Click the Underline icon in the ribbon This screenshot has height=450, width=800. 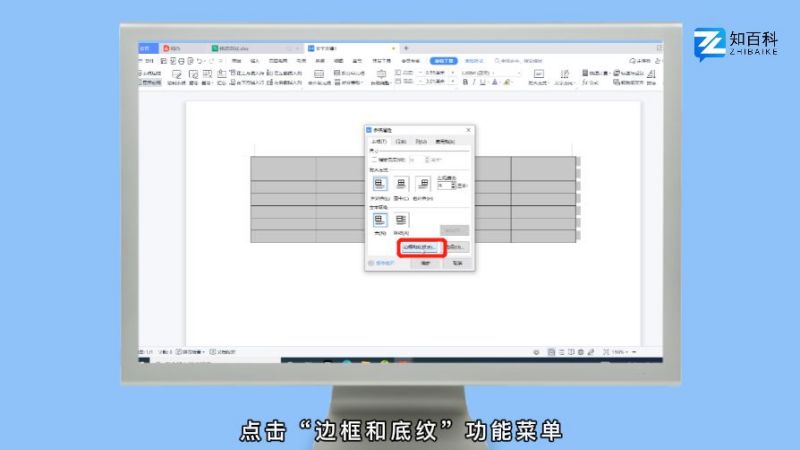[481, 82]
